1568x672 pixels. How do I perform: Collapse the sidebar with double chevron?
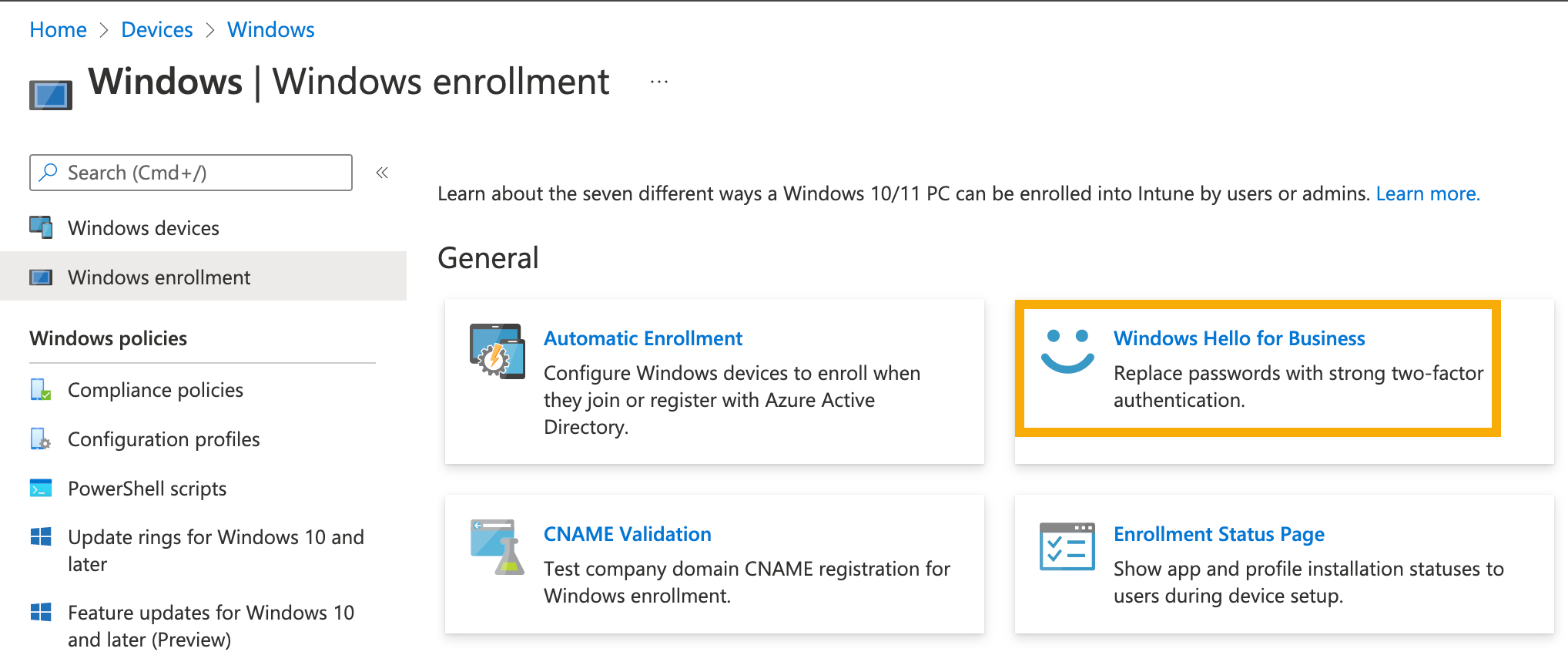(x=382, y=173)
